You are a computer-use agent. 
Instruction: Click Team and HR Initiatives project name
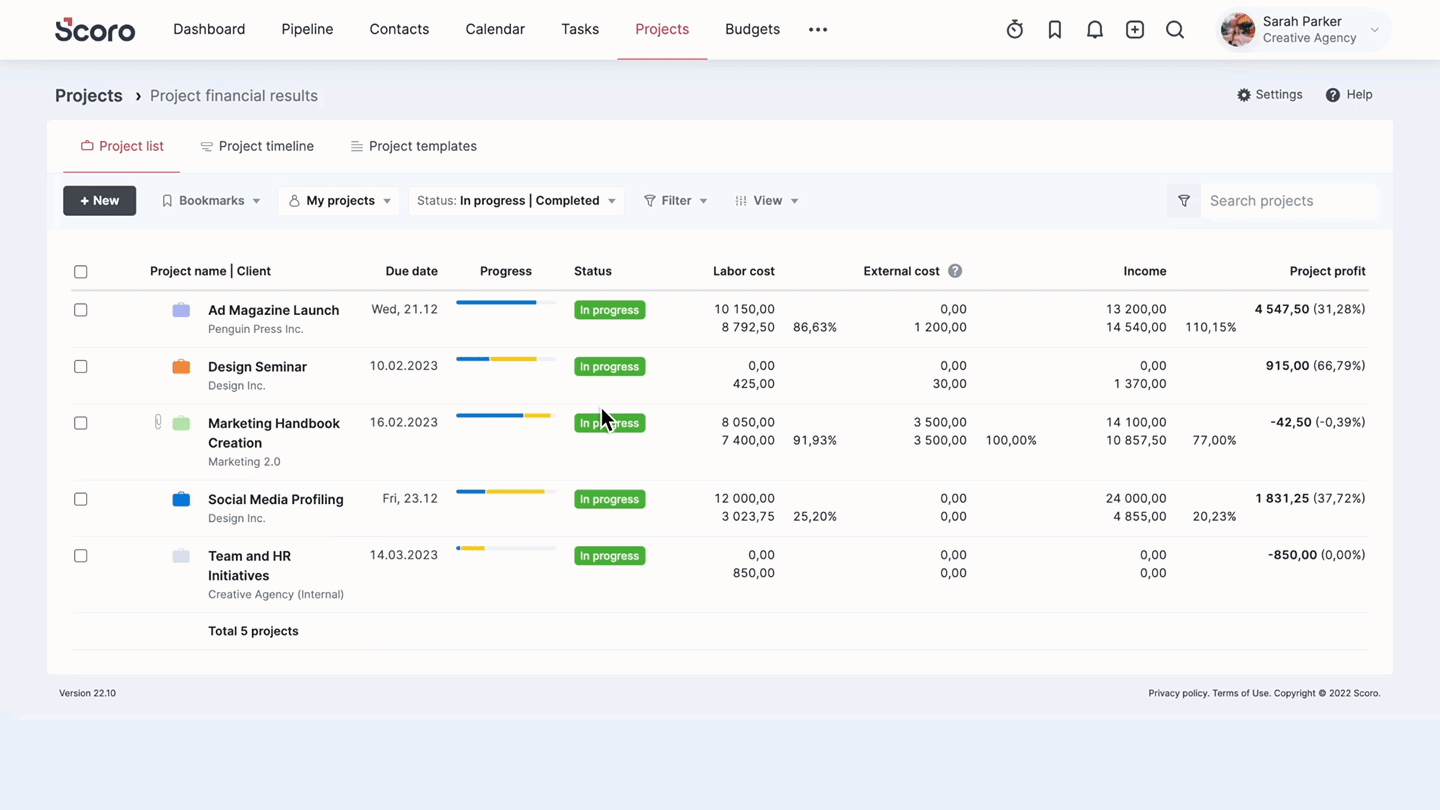click(x=249, y=566)
